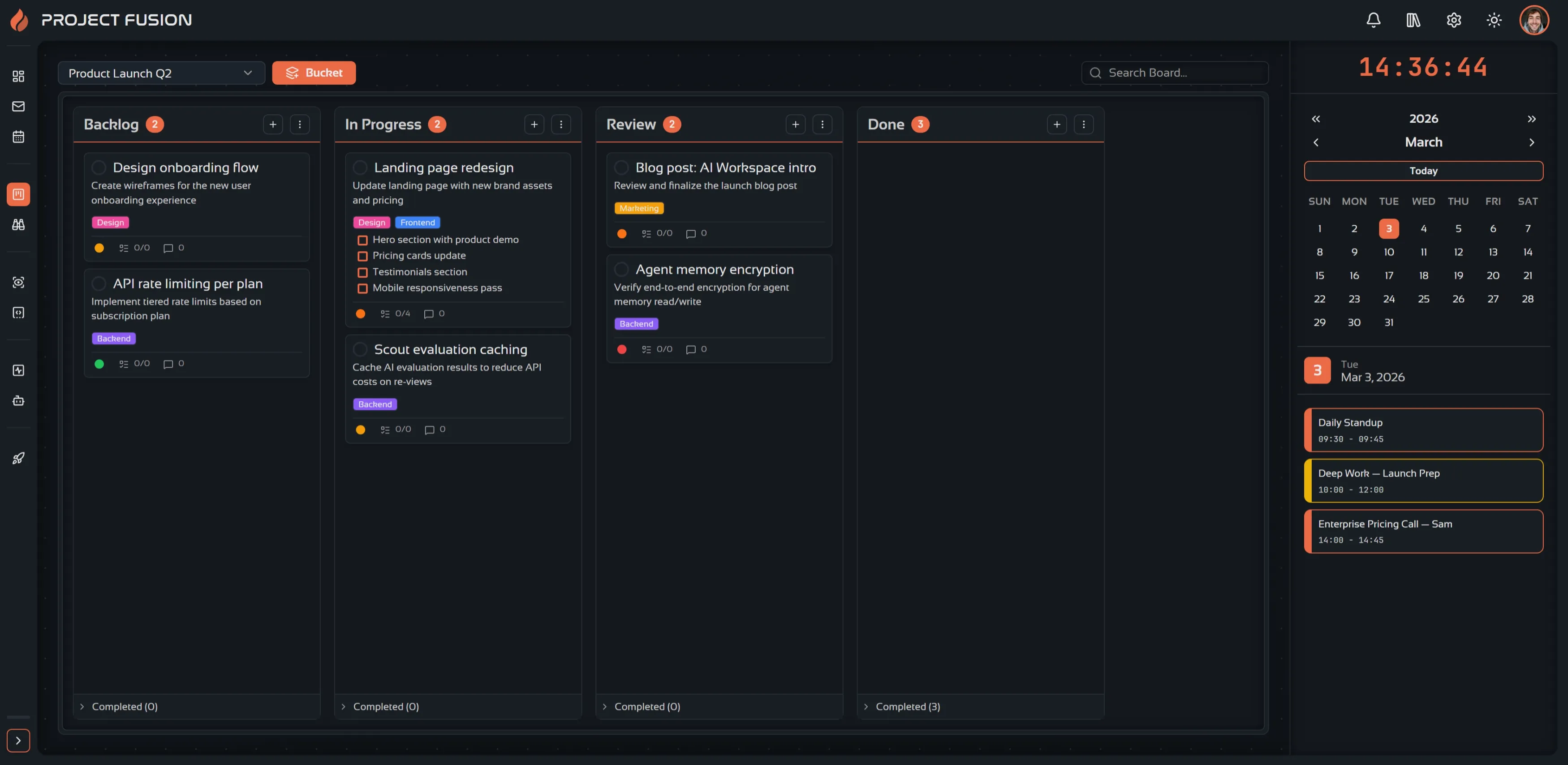Screen dimensions: 1568x765
Task: Check Pricing cards update subtask
Action: [x=362, y=256]
